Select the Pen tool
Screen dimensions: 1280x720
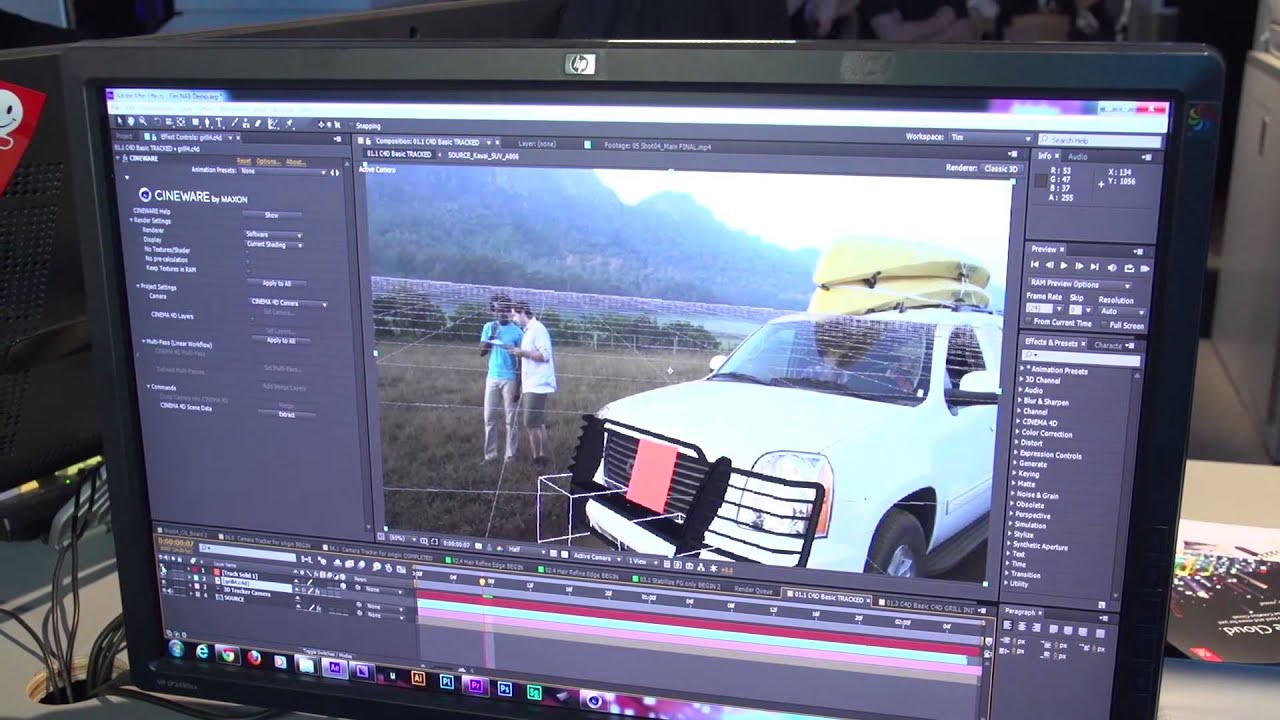click(207, 122)
